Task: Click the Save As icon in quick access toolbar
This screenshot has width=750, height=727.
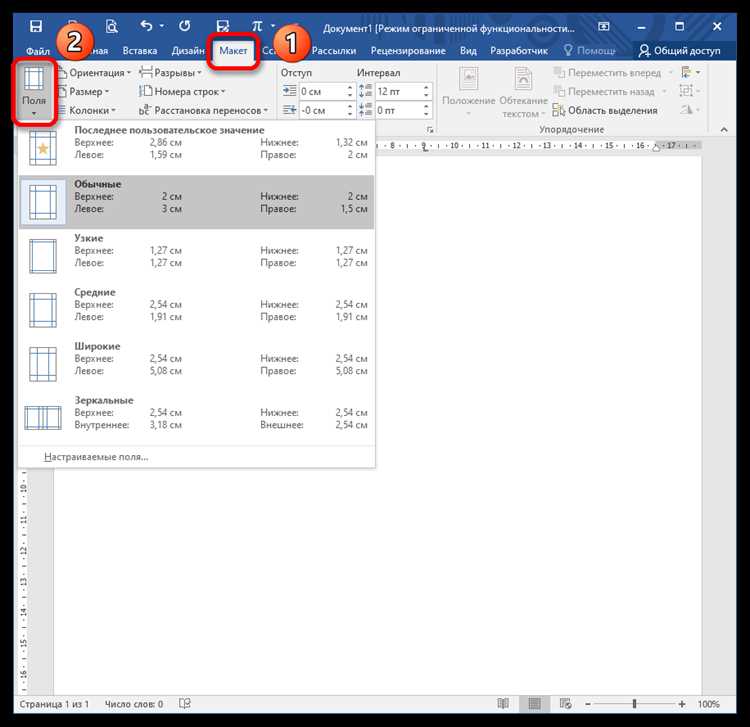Action: pyautogui.click(x=222, y=26)
